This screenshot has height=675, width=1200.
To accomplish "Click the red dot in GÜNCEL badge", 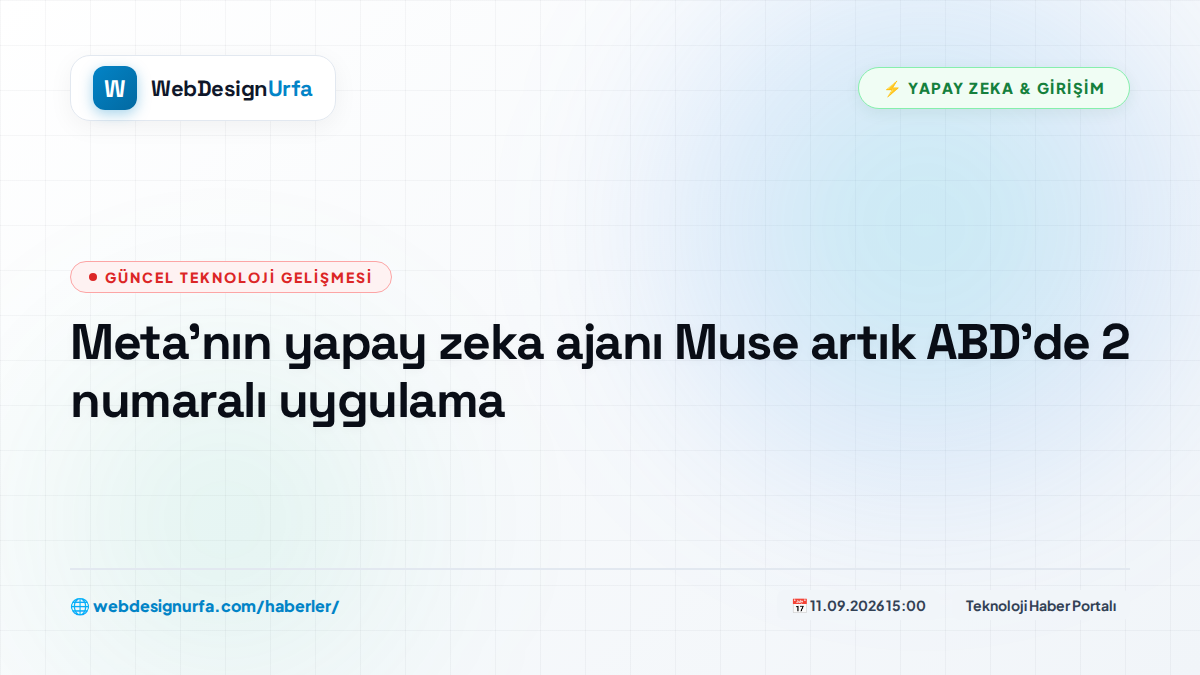I will click(x=93, y=277).
